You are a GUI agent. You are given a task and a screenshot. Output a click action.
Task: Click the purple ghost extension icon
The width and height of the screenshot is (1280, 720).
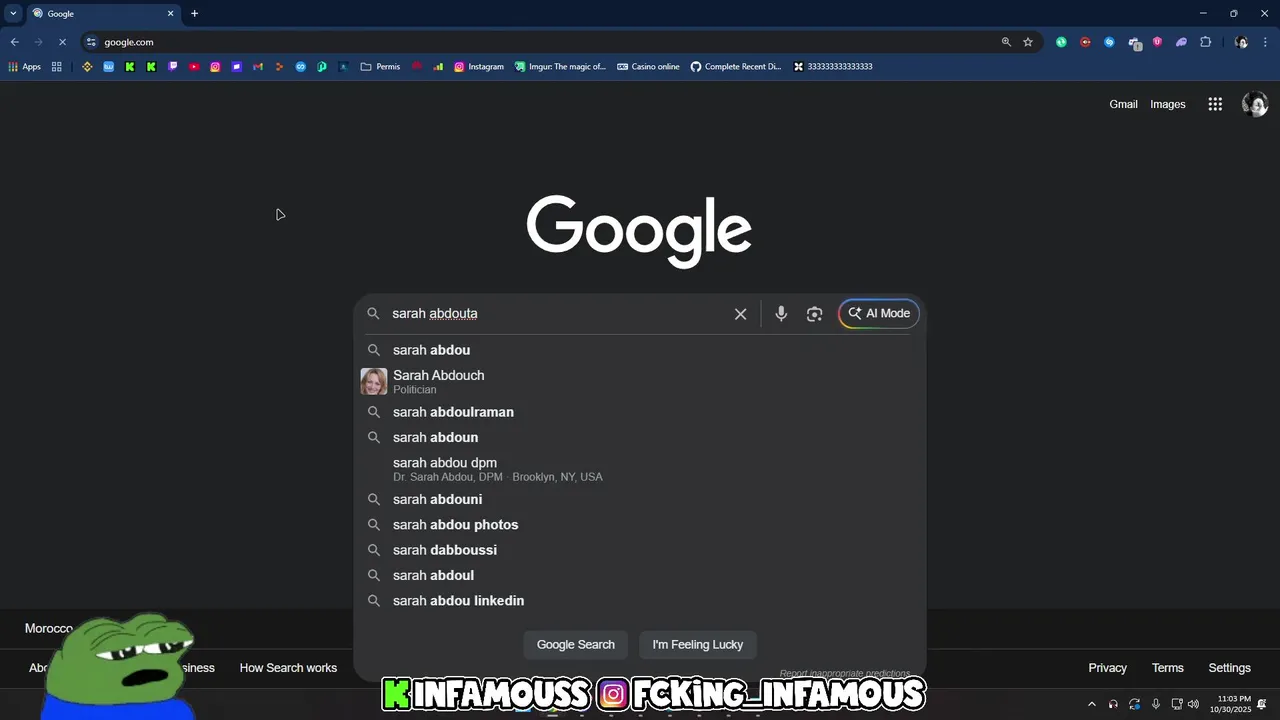(1181, 42)
